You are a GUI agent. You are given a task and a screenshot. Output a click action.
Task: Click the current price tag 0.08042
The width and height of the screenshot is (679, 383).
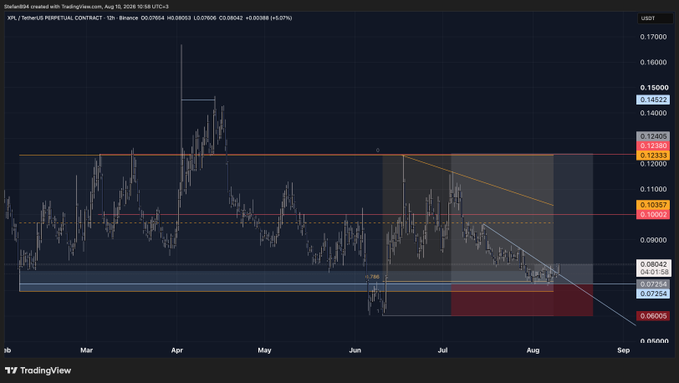(653, 264)
